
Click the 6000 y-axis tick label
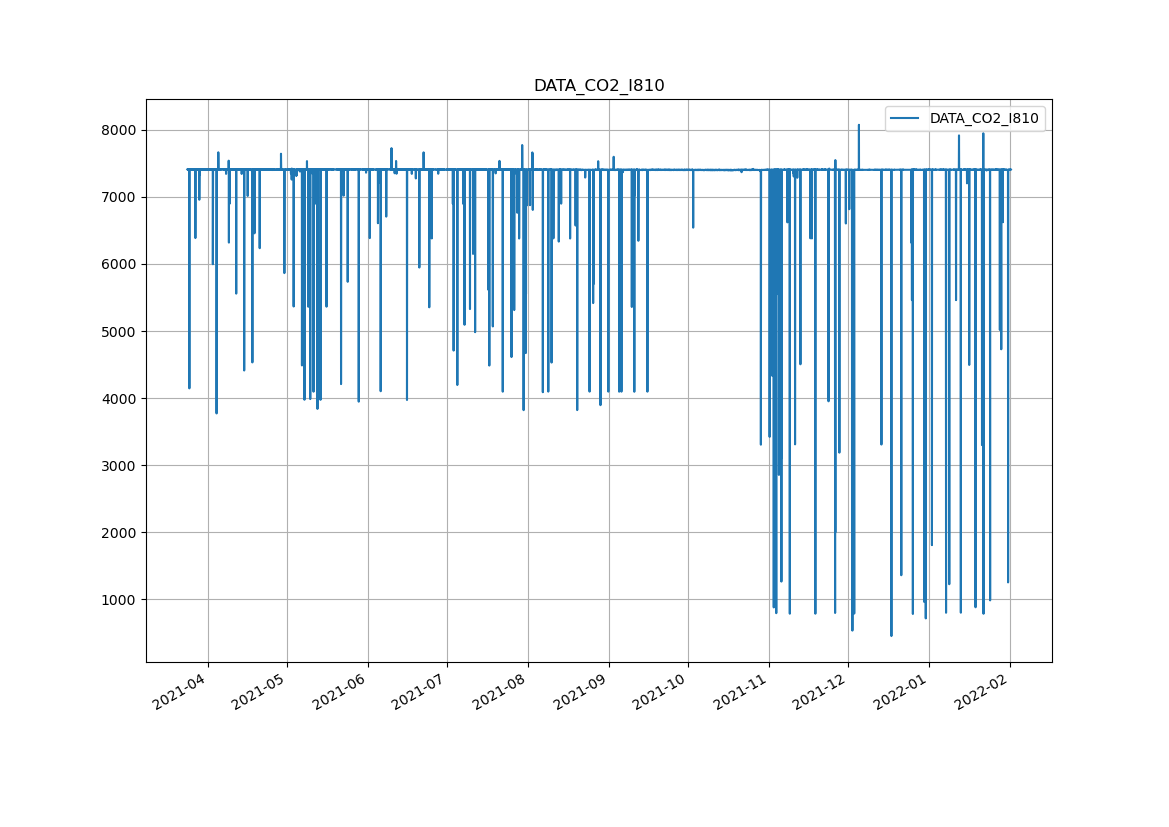(119, 264)
